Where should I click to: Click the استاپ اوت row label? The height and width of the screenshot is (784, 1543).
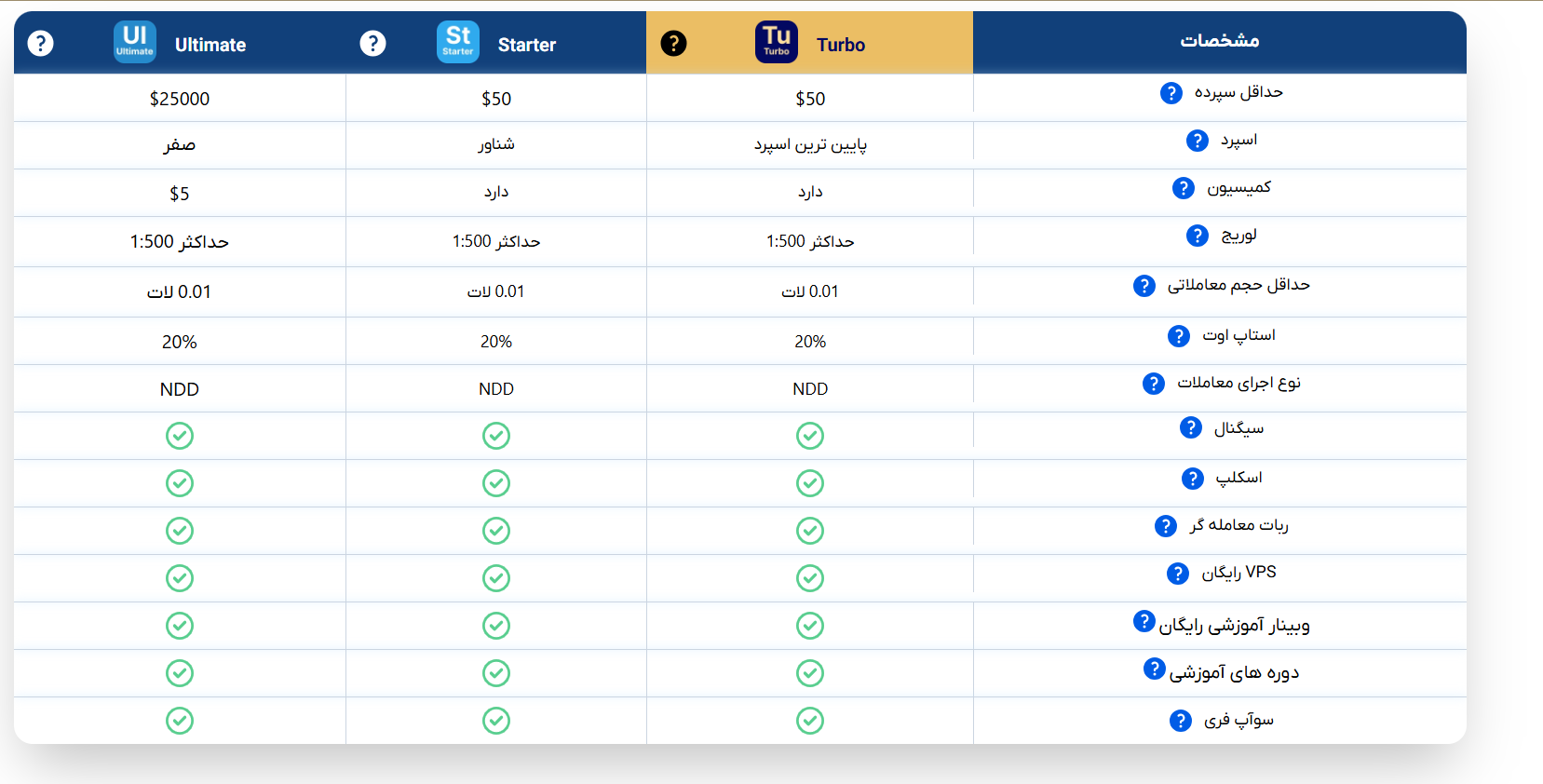pyautogui.click(x=1238, y=335)
